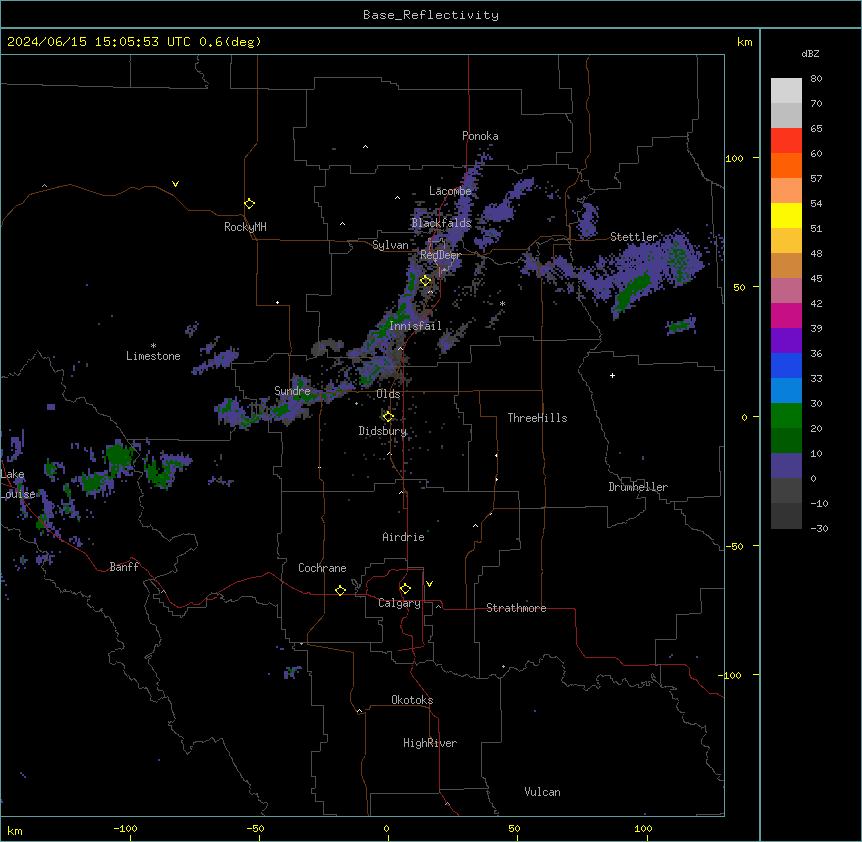
Task: Select the yellow diamond marker below Cochrane
Action: coord(340,590)
